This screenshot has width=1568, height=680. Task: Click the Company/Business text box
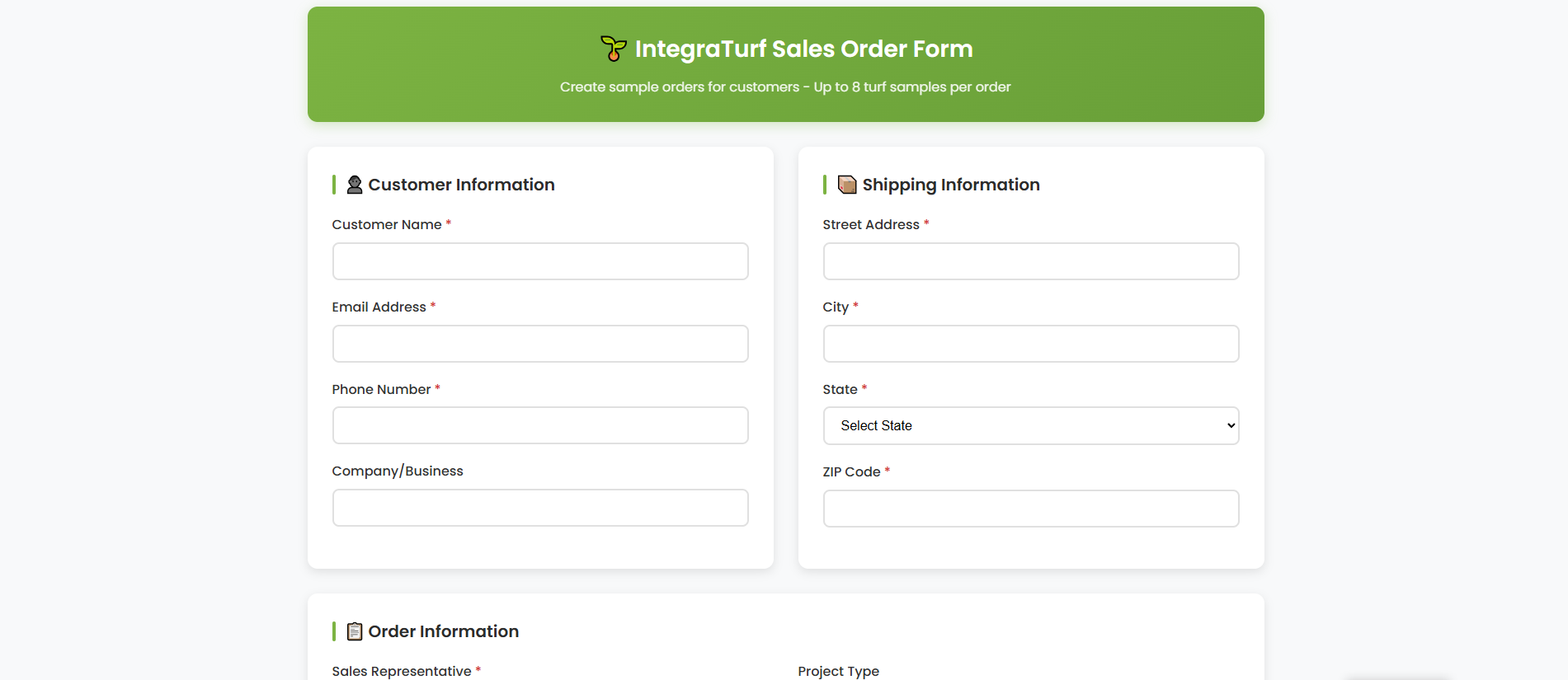click(540, 508)
